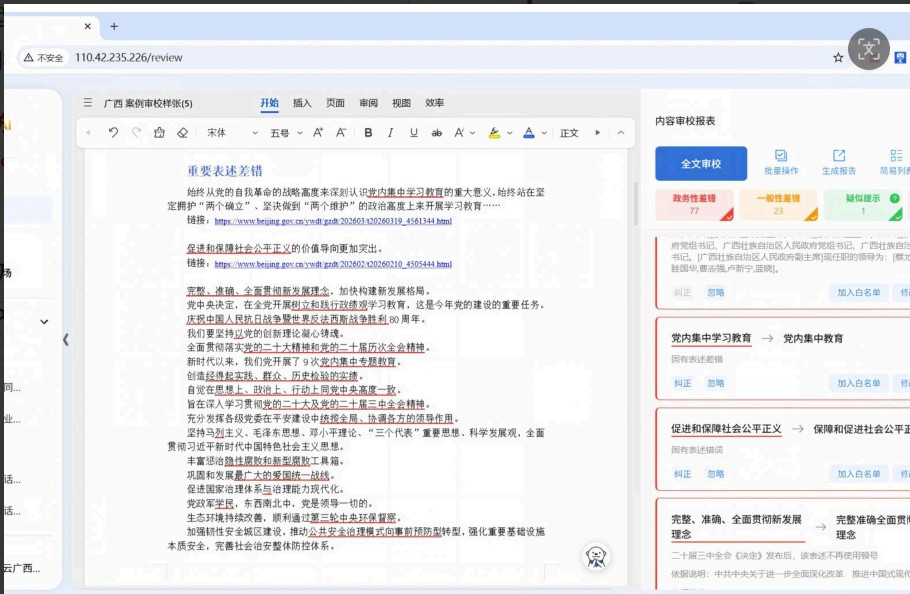Screen dimensions: 910x594
Task: Click the eraser clear-formatting icon
Action: click(x=182, y=133)
